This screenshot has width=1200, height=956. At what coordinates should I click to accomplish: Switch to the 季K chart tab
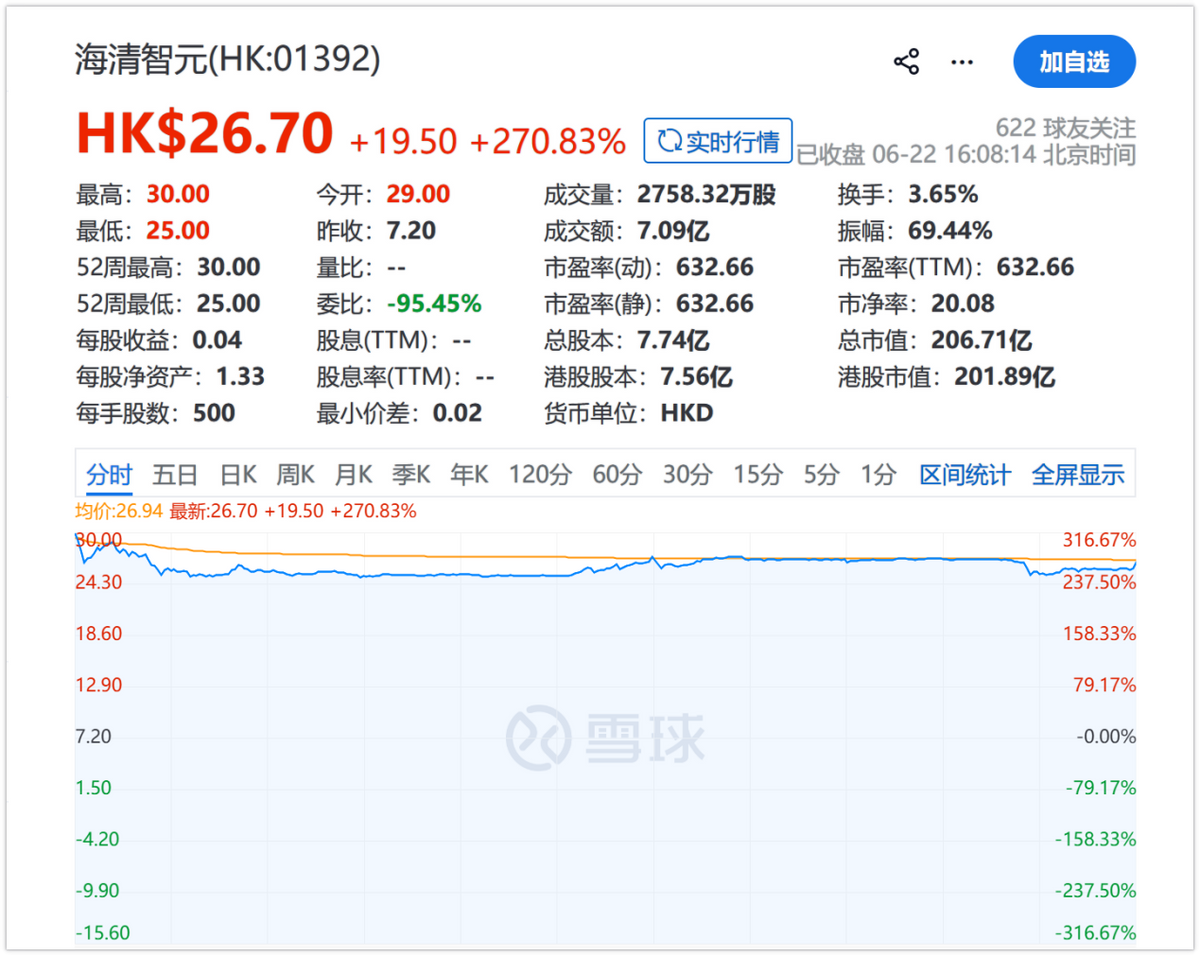(411, 475)
